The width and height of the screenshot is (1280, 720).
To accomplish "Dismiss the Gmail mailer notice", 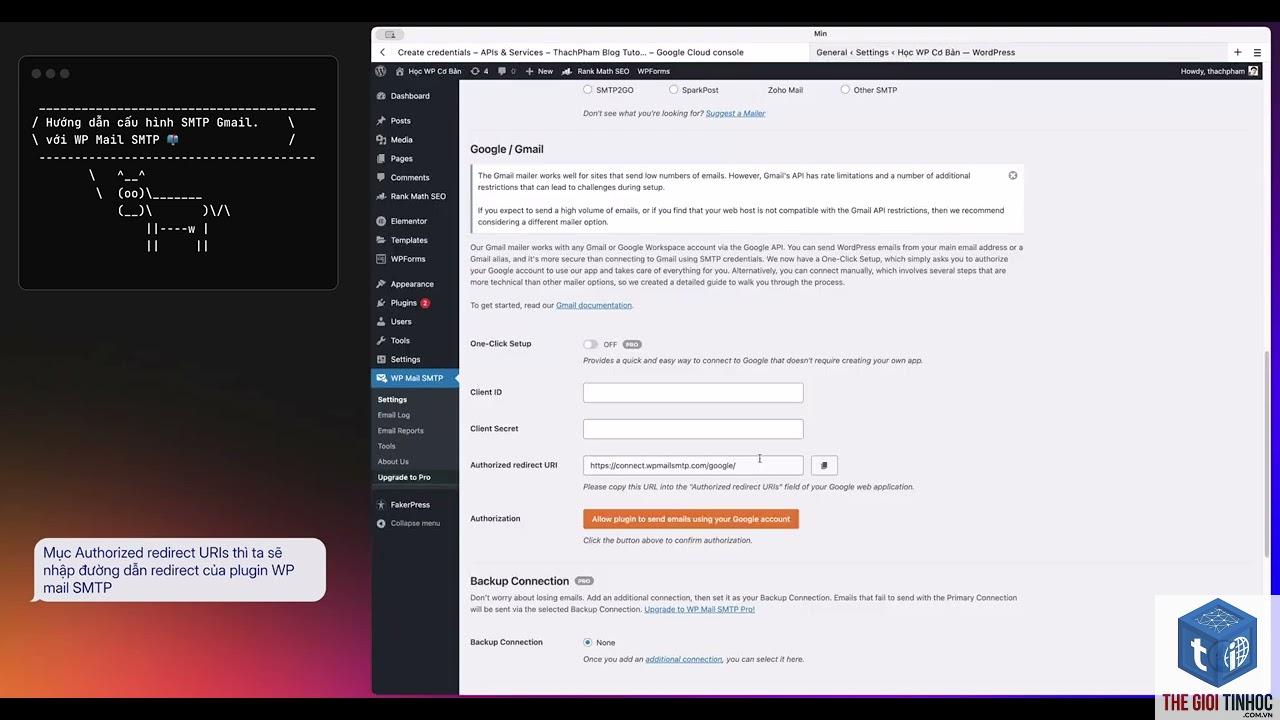I will [x=1013, y=176].
